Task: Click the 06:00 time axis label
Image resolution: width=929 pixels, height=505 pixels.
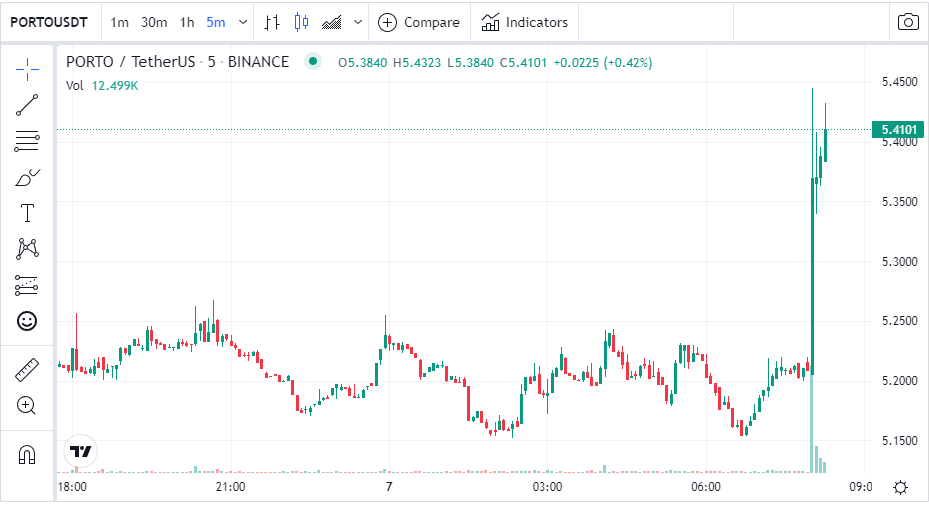Action: (706, 487)
